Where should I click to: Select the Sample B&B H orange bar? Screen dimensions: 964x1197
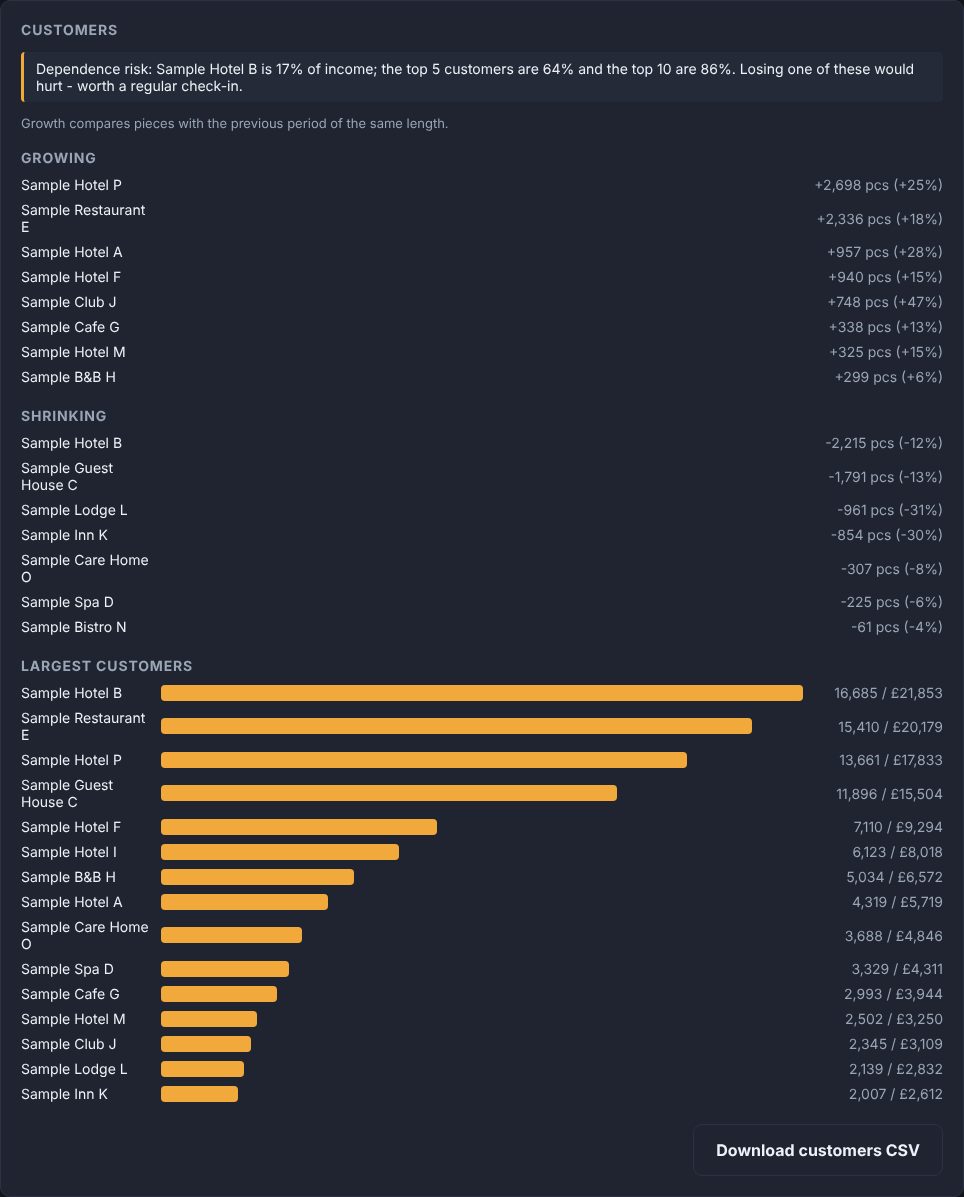(257, 877)
